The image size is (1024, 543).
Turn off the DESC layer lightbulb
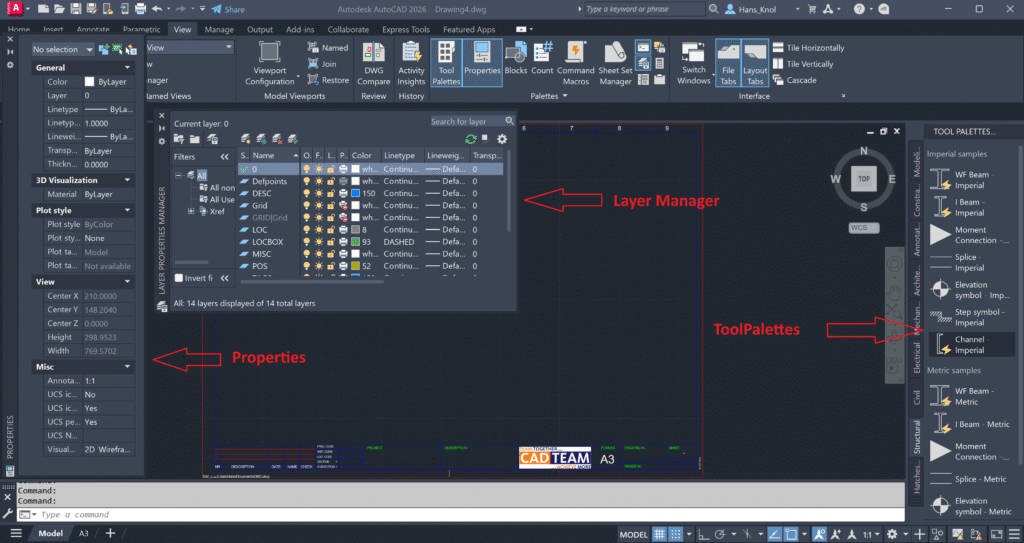(307, 193)
